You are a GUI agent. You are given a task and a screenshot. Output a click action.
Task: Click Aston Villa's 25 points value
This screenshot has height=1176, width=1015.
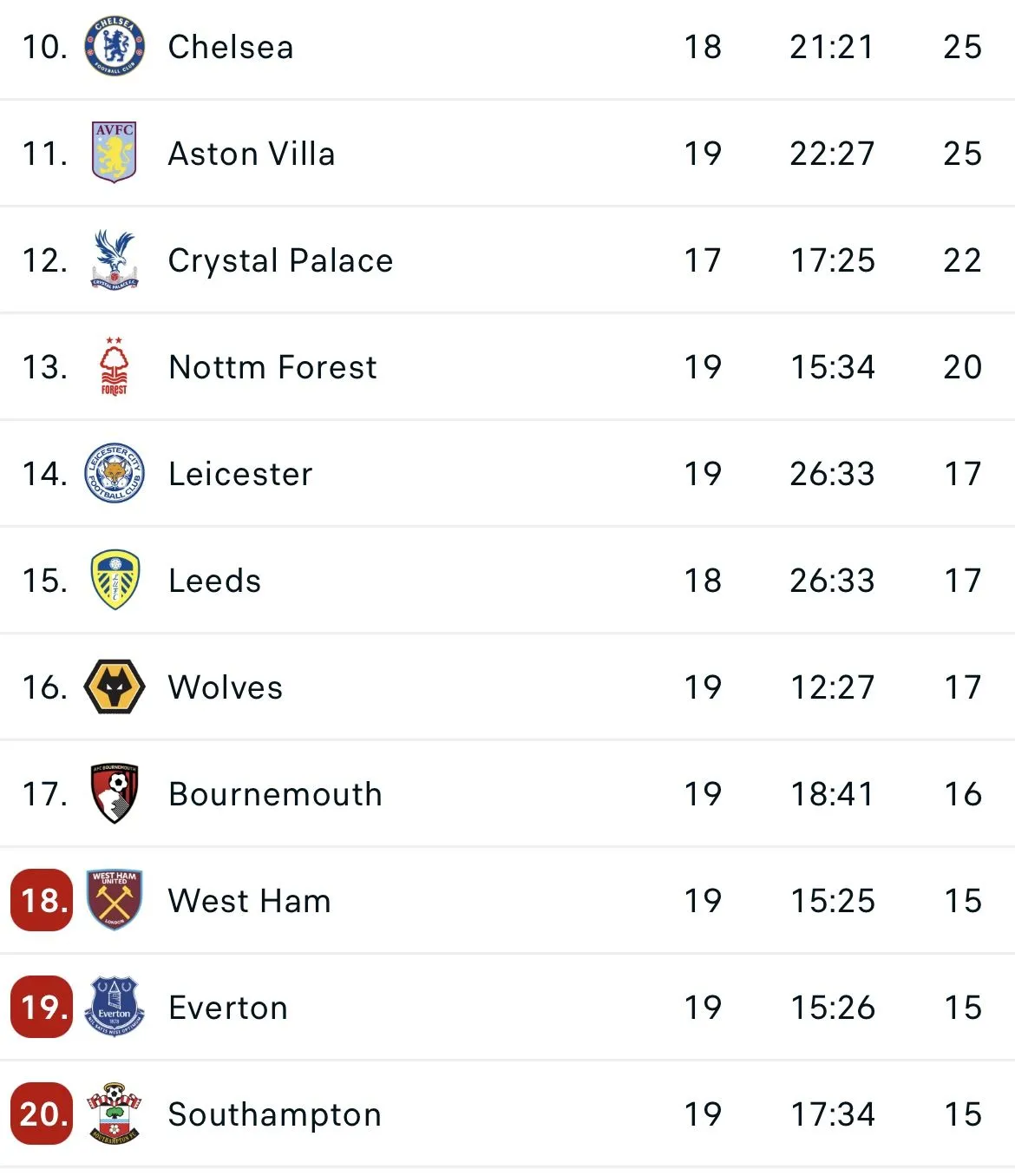pos(962,154)
